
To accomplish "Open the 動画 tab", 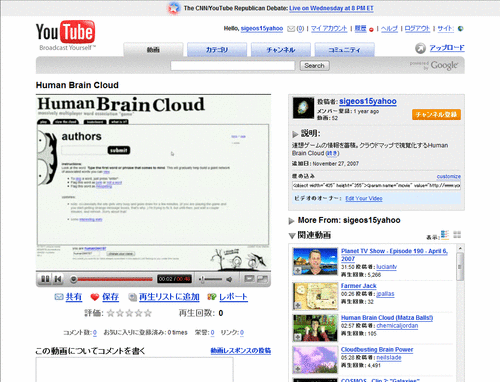I will click(x=153, y=50).
